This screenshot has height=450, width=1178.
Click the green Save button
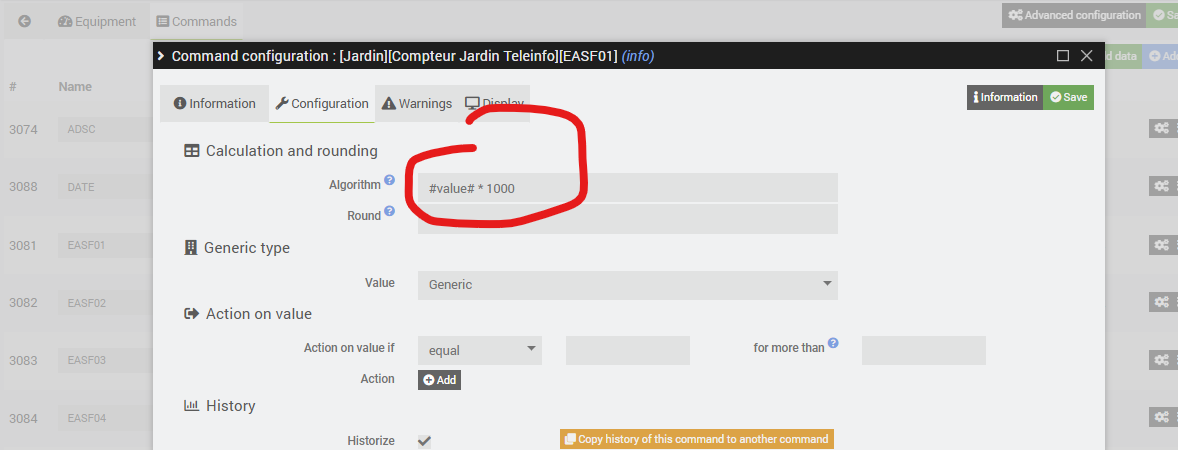point(1068,97)
